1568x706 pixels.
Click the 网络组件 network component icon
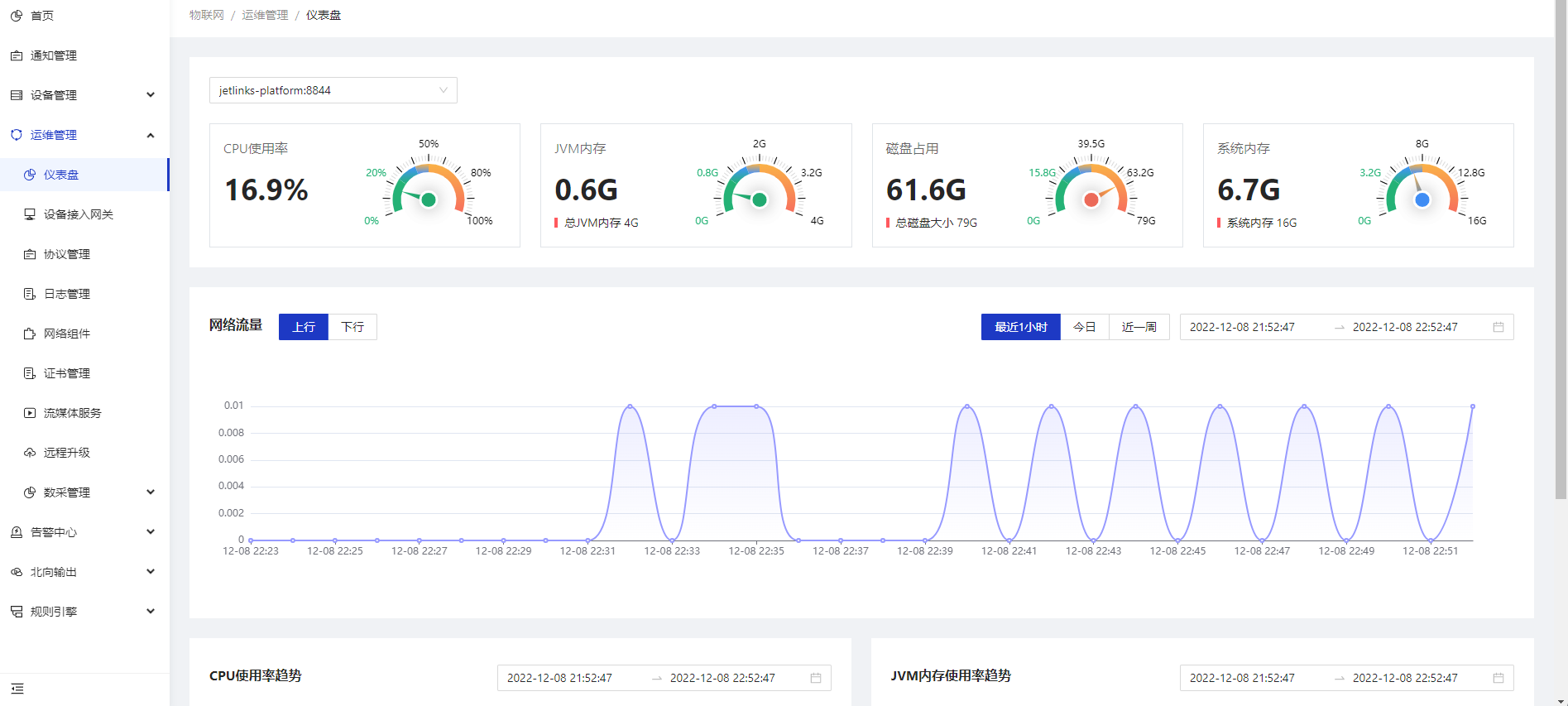30,334
